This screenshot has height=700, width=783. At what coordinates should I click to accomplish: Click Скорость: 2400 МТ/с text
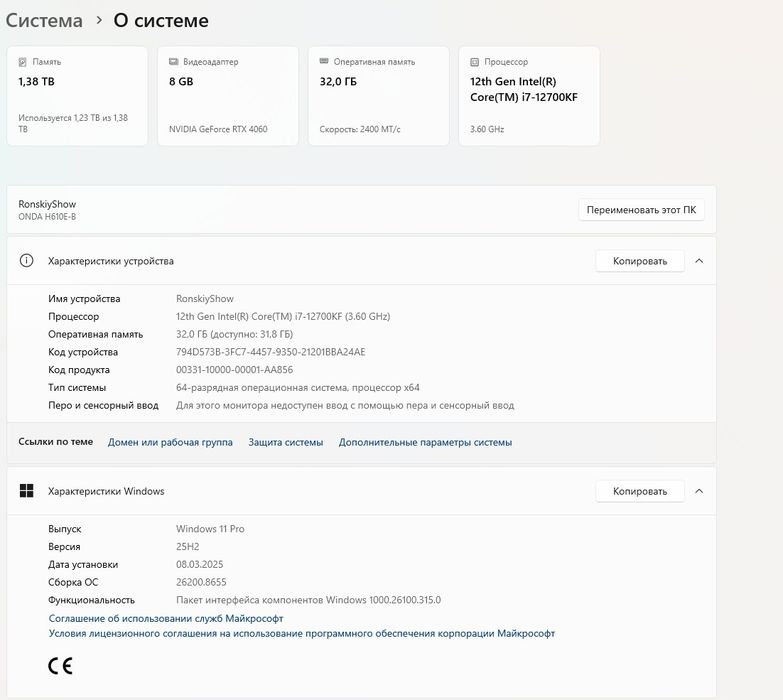coord(360,129)
